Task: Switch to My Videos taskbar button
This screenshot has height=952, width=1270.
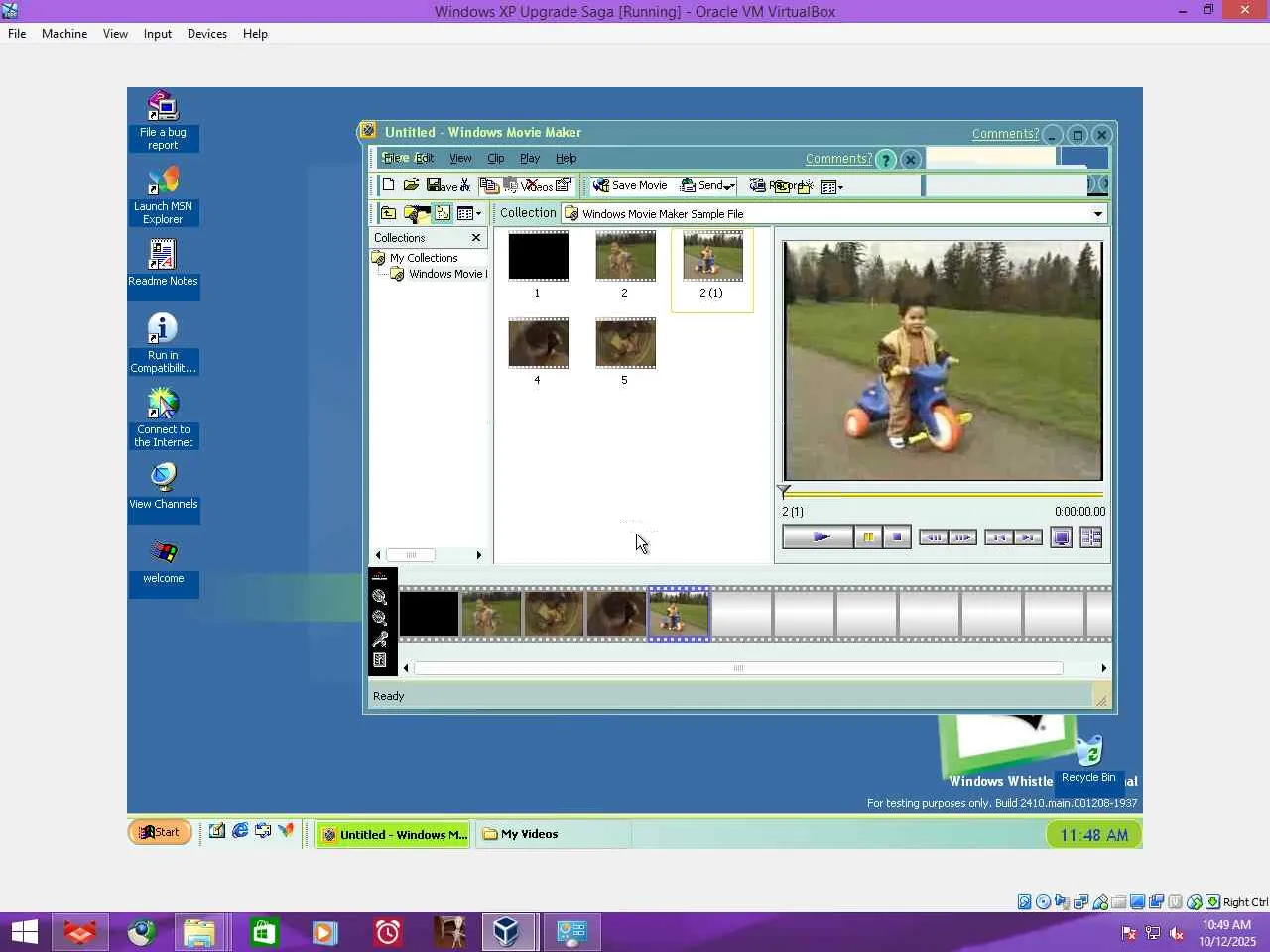Action: tap(553, 834)
